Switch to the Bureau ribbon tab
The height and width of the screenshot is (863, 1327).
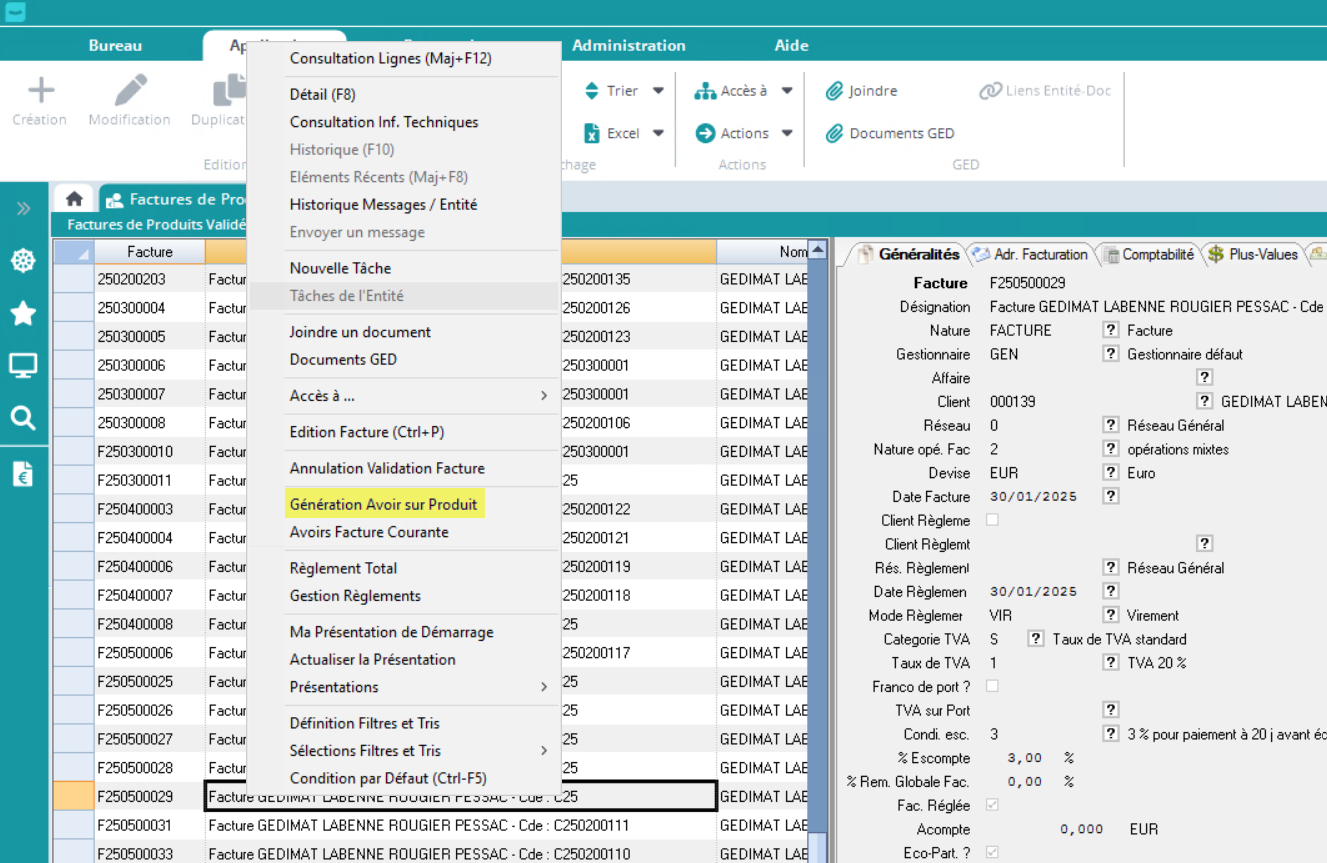pos(115,45)
